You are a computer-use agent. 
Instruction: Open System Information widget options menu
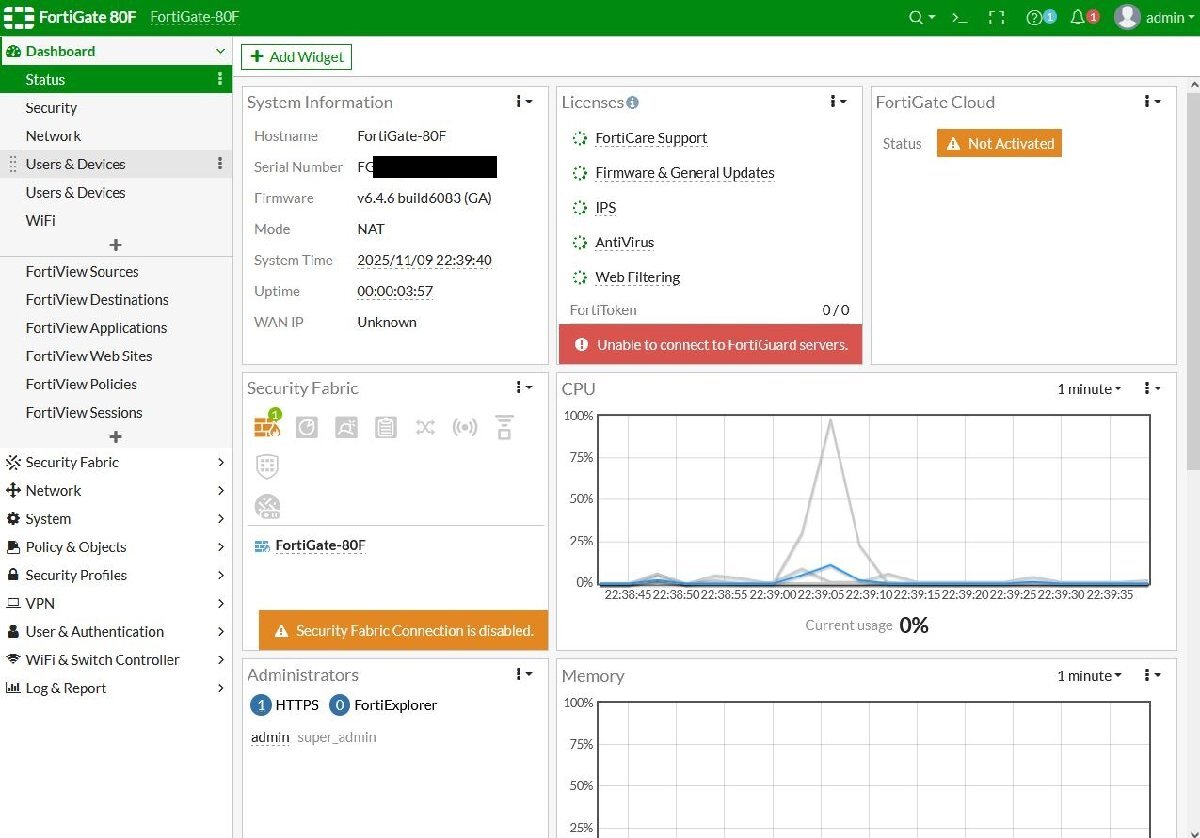524,102
